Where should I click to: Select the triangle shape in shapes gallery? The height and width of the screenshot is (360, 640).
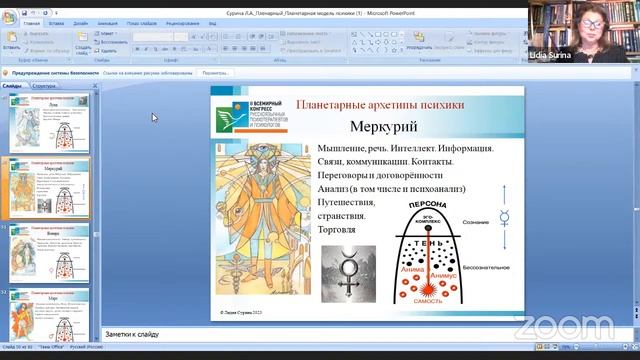point(354,42)
